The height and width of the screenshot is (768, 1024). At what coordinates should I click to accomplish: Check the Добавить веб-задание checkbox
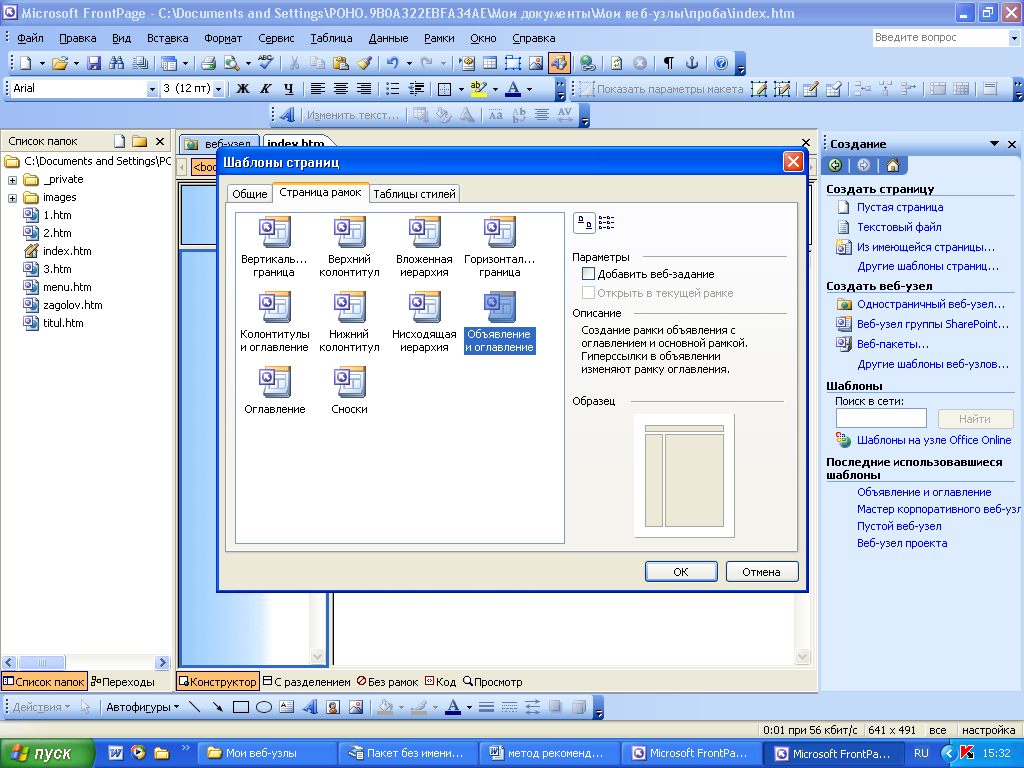click(588, 274)
